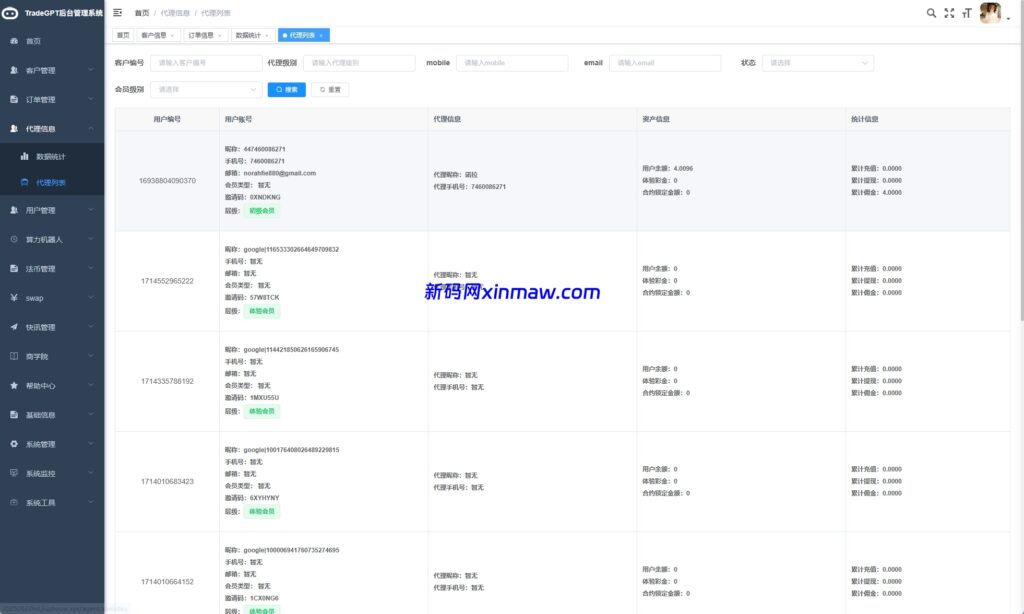The image size is (1024, 614).
Task: Open the header search magnifier icon
Action: pos(931,13)
